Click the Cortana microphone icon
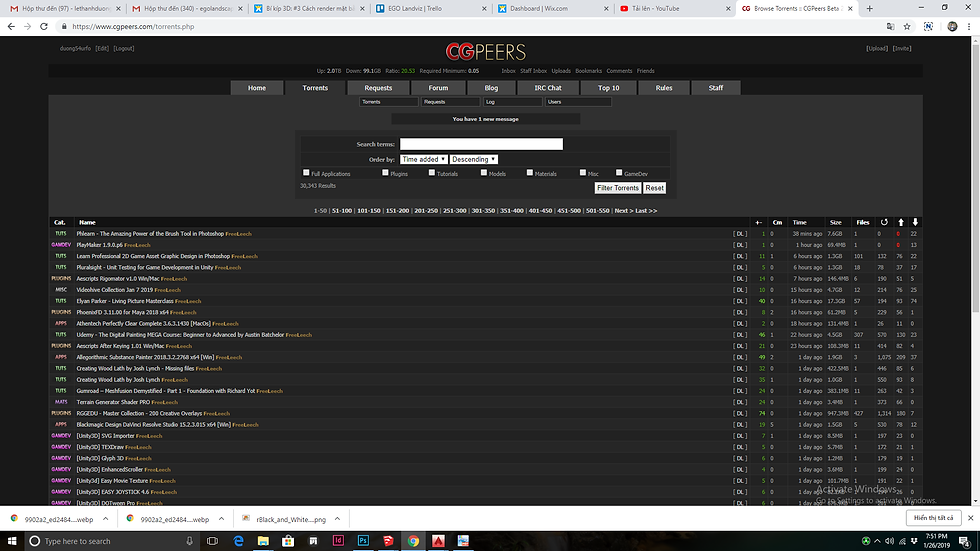 click(x=189, y=541)
